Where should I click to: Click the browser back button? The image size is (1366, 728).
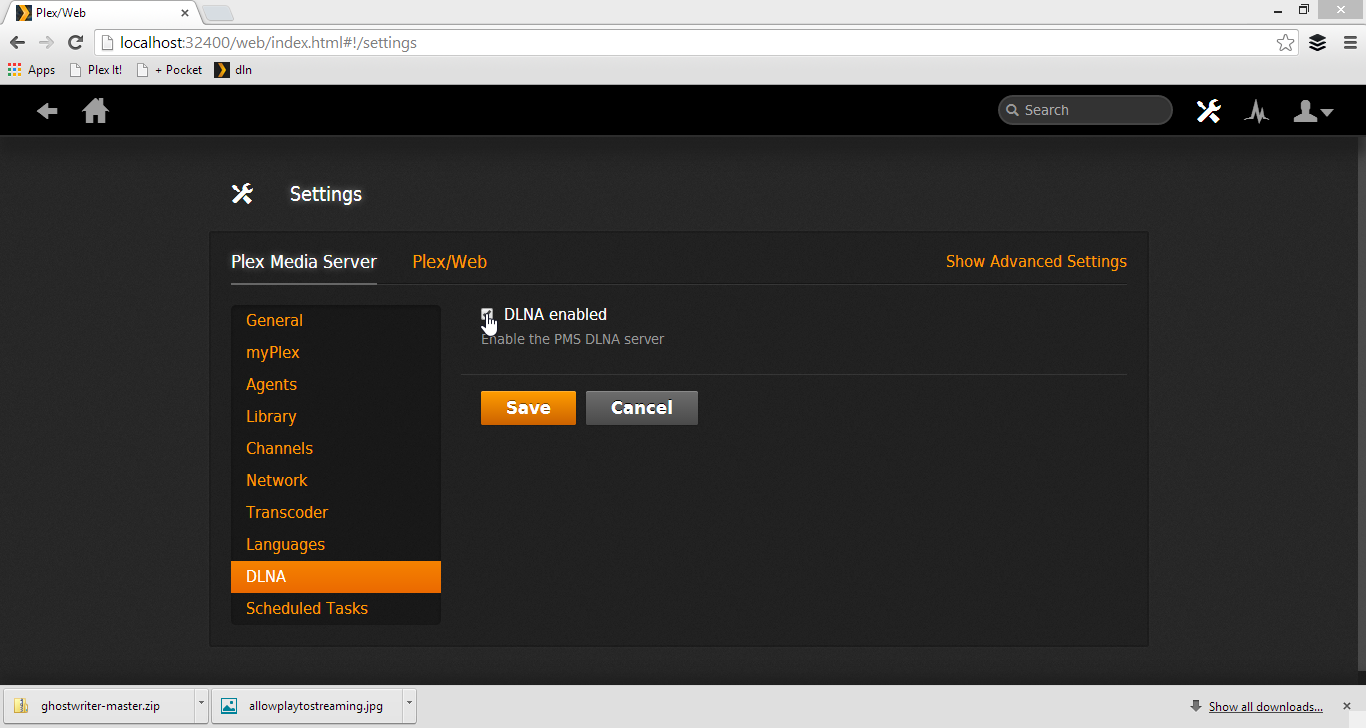click(x=17, y=43)
